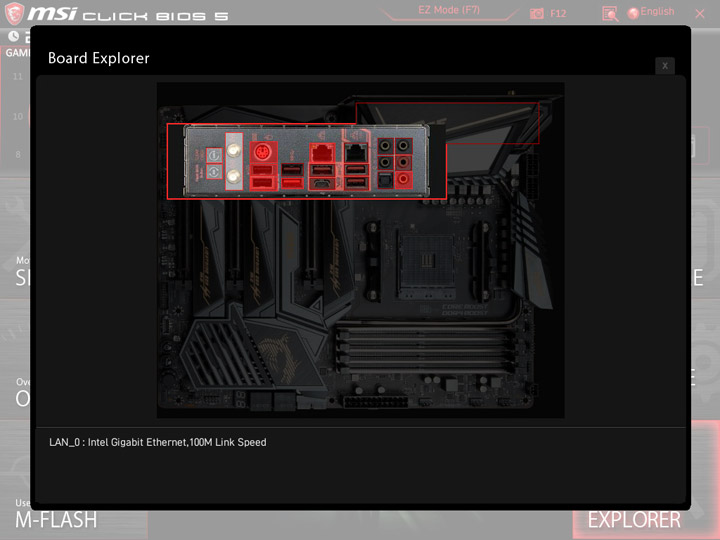Select the USB port directly beneath the PS/2 port

(x=264, y=169)
